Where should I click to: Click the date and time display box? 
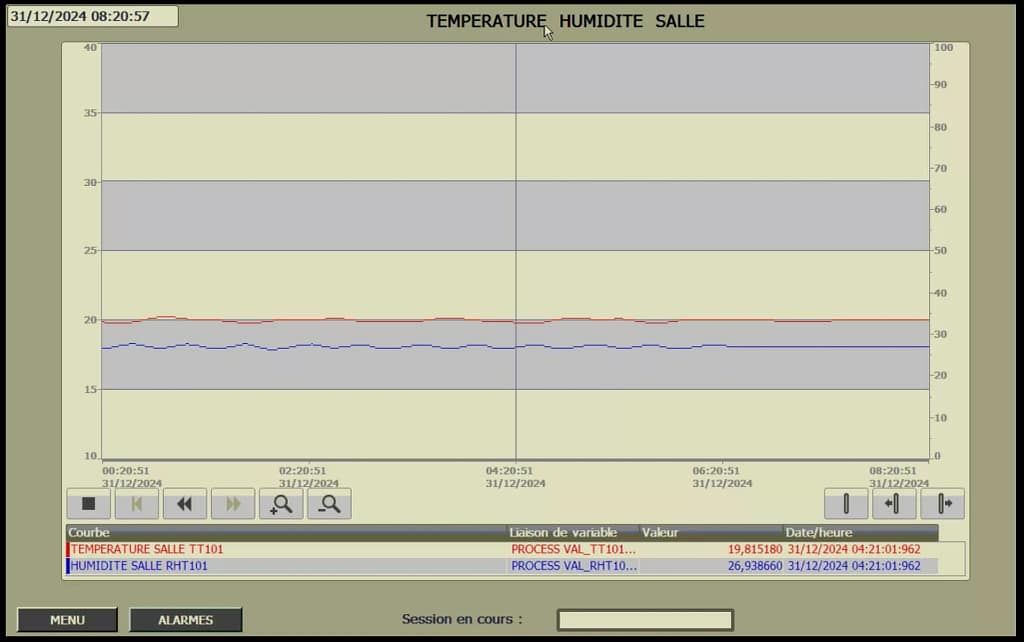click(93, 16)
